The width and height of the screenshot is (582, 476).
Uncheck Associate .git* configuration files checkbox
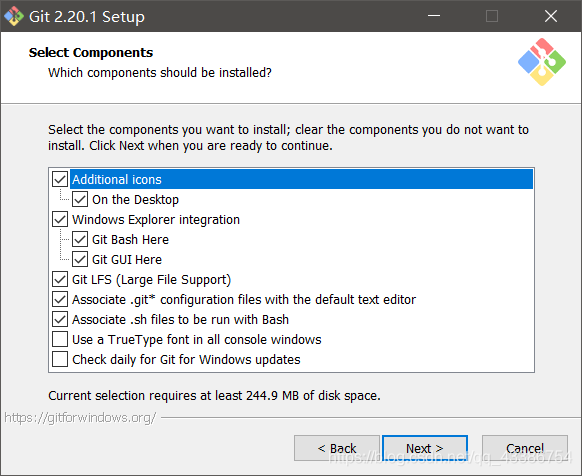coord(60,300)
